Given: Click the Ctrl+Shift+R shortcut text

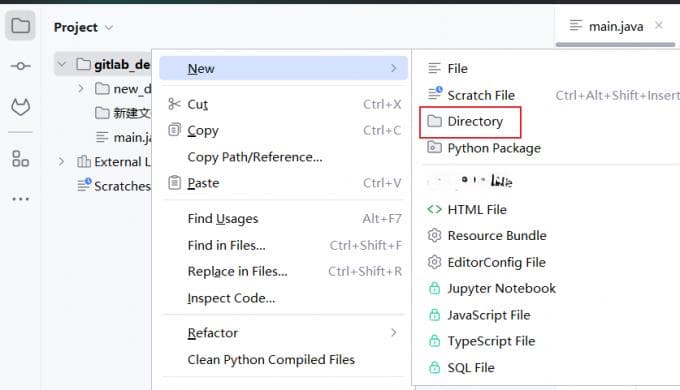Looking at the screenshot, I should [365, 272].
